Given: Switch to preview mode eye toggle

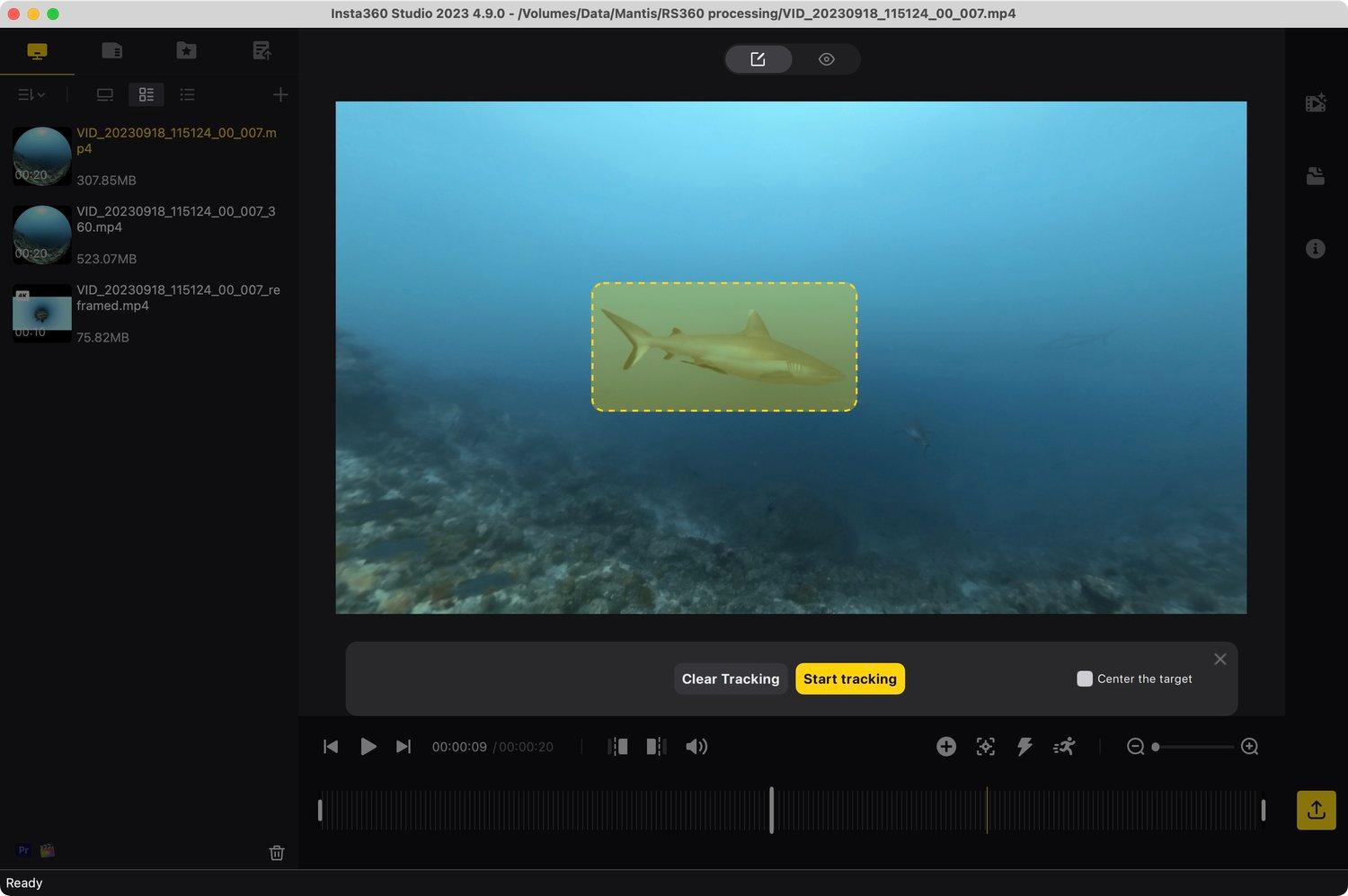Looking at the screenshot, I should tap(826, 59).
